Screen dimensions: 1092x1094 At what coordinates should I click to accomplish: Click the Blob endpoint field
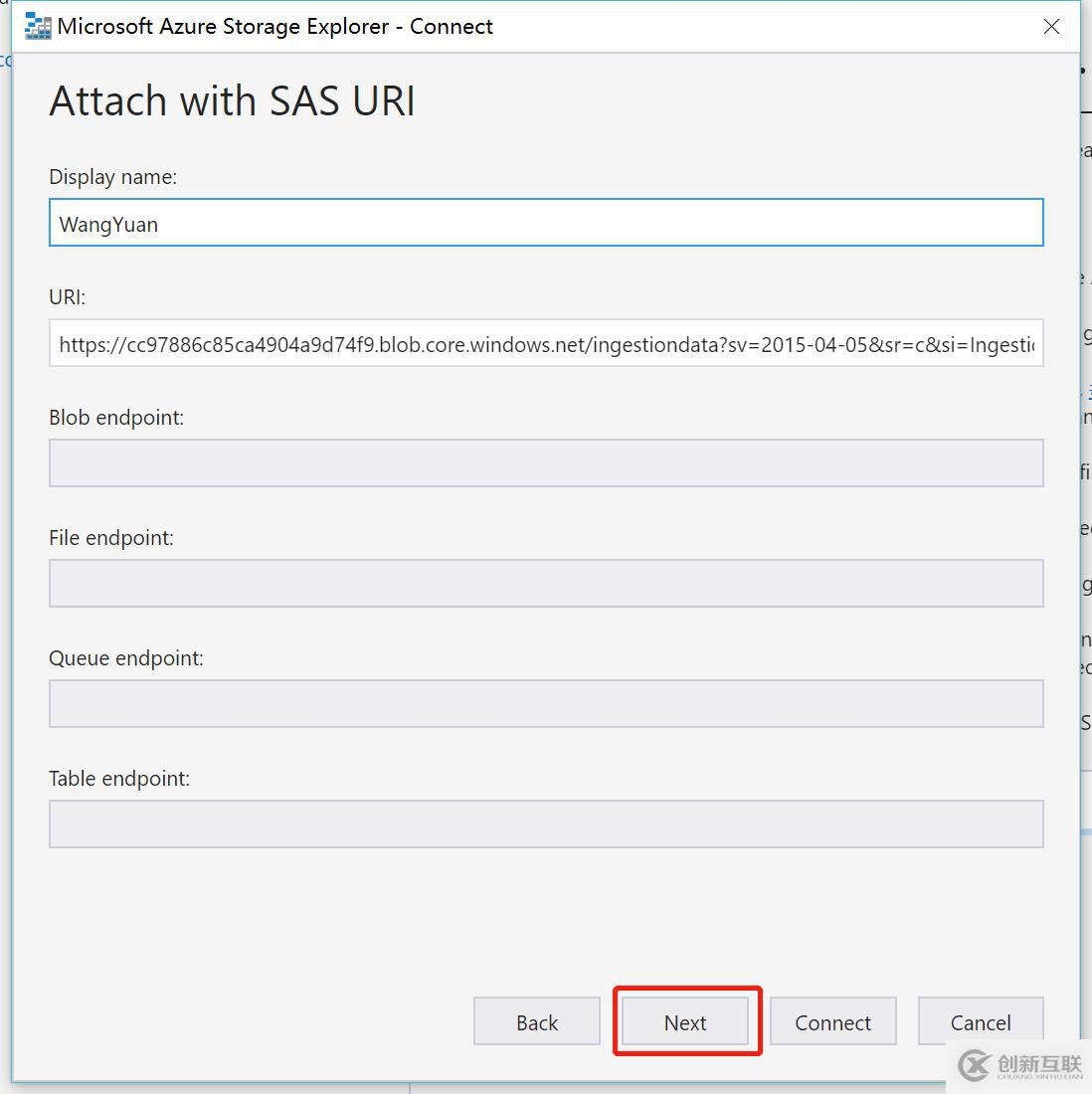pos(546,463)
